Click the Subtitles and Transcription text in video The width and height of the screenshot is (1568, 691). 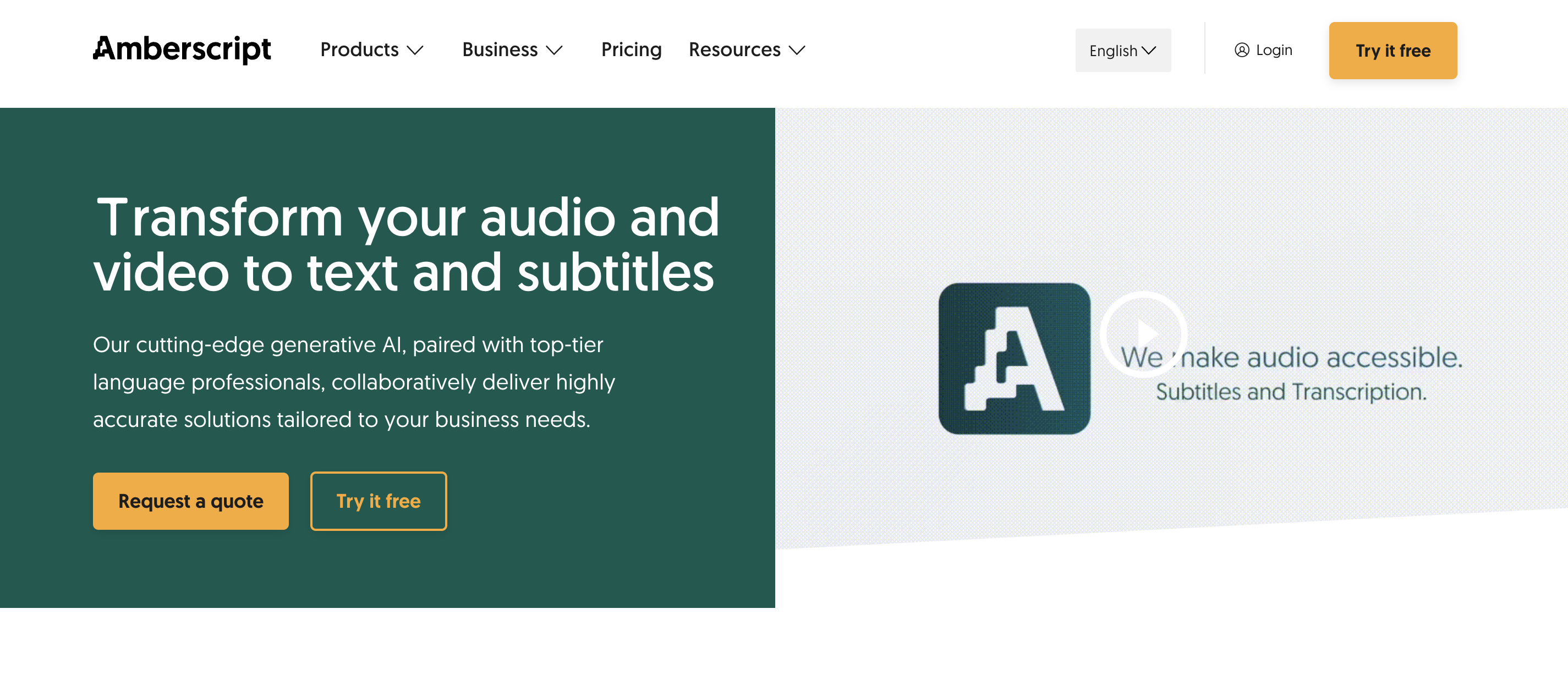1290,392
